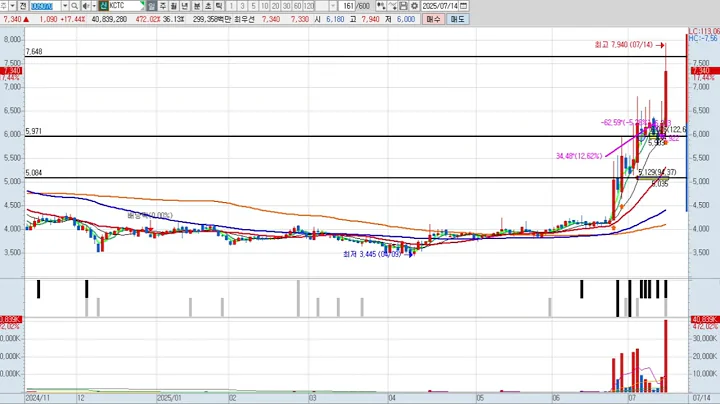The width and height of the screenshot is (720, 404).
Task: Click the chart type candles icon
Action: click(381, 6)
